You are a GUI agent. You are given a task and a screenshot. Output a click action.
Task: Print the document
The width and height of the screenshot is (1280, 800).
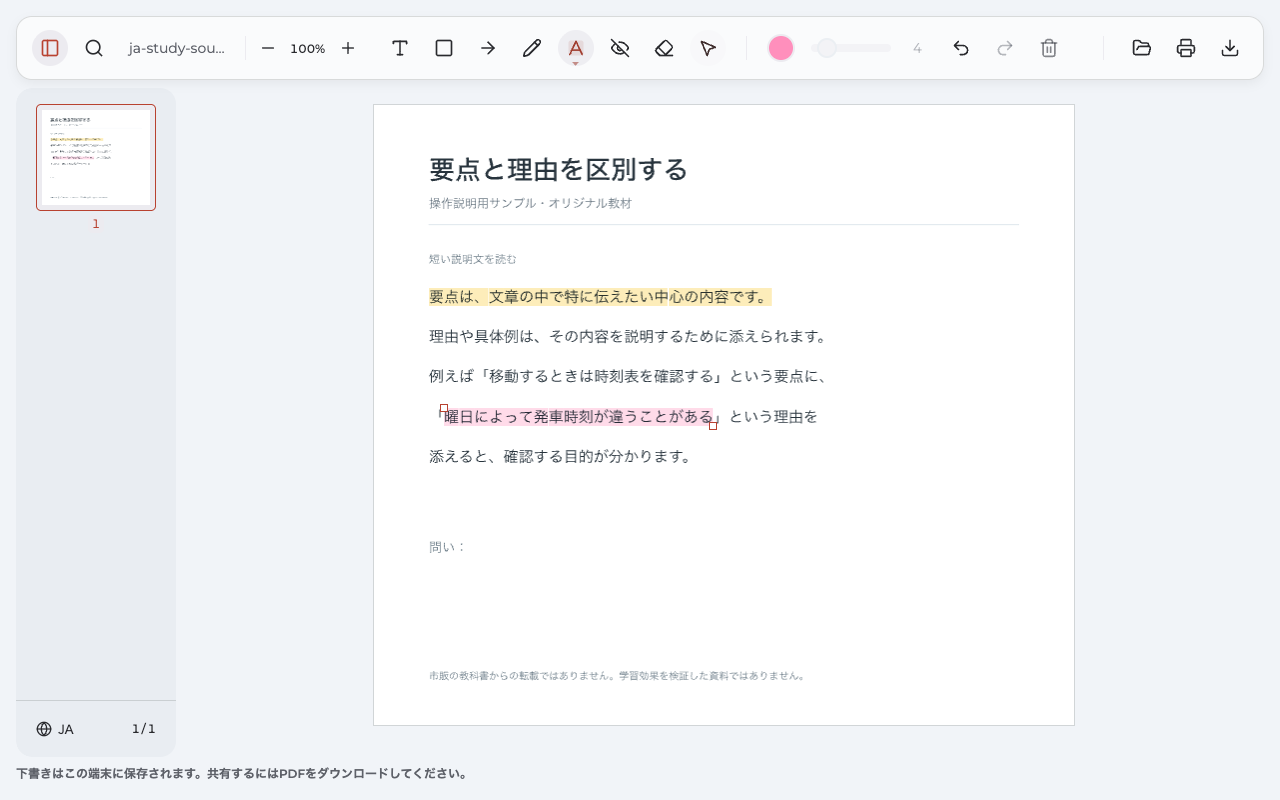tap(1186, 48)
